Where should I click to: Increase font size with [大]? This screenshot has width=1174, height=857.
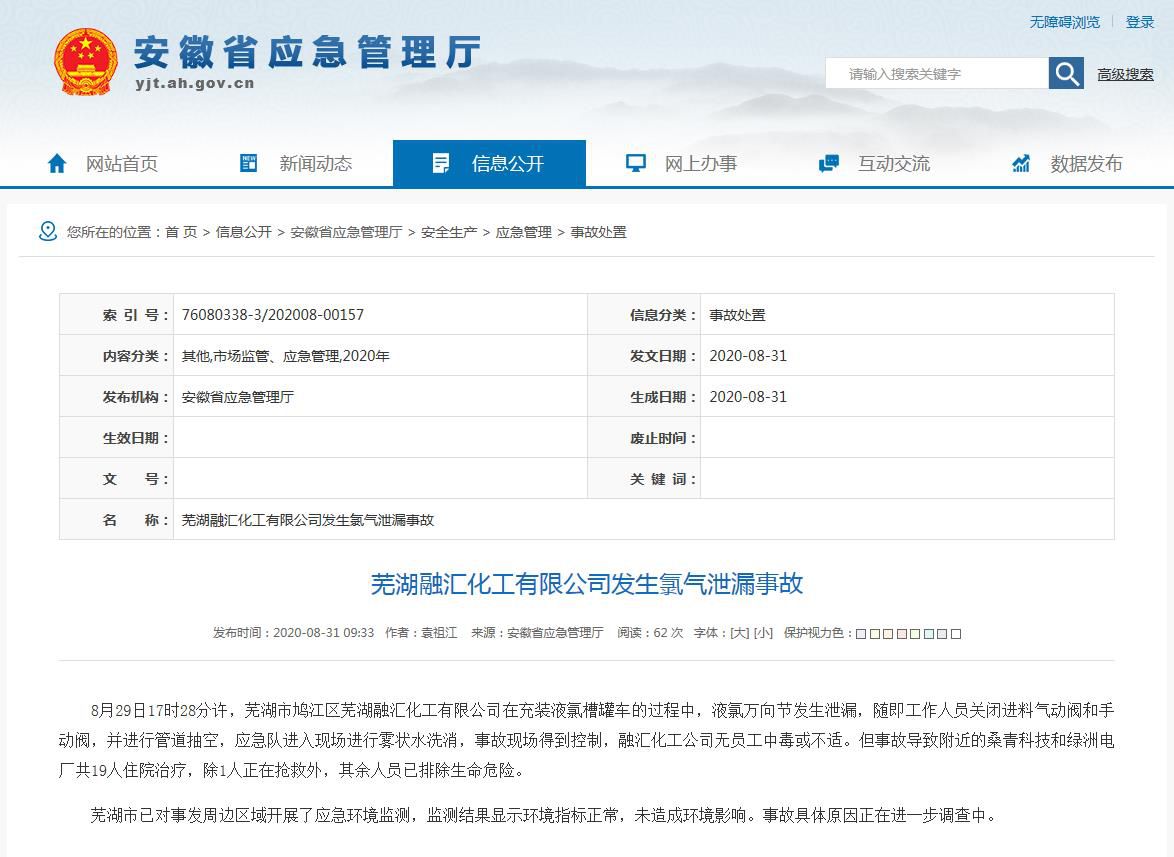point(739,633)
